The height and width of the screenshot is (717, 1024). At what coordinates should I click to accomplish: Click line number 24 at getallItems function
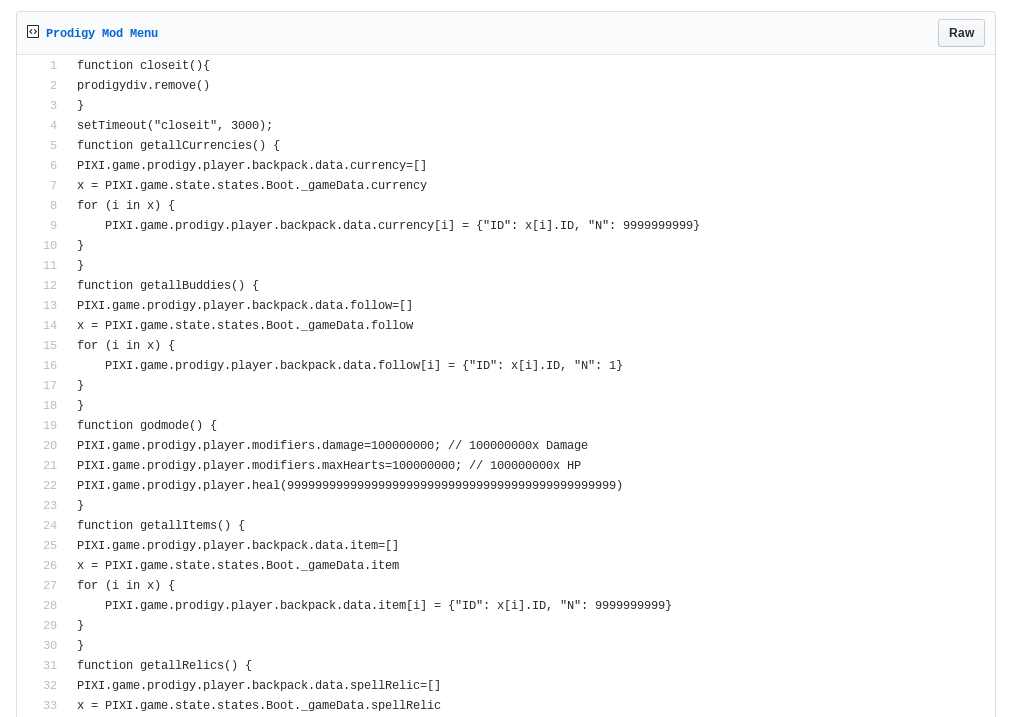tap(49, 526)
